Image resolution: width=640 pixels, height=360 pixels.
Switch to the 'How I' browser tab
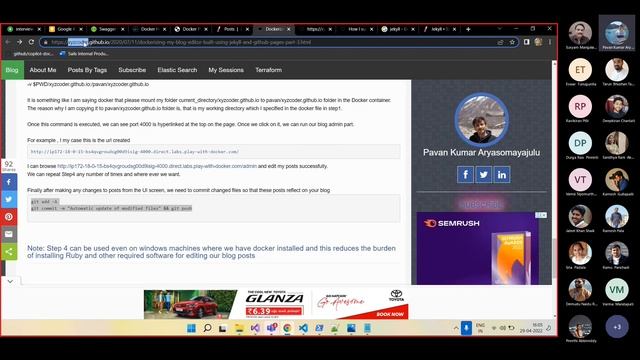click(x=356, y=29)
